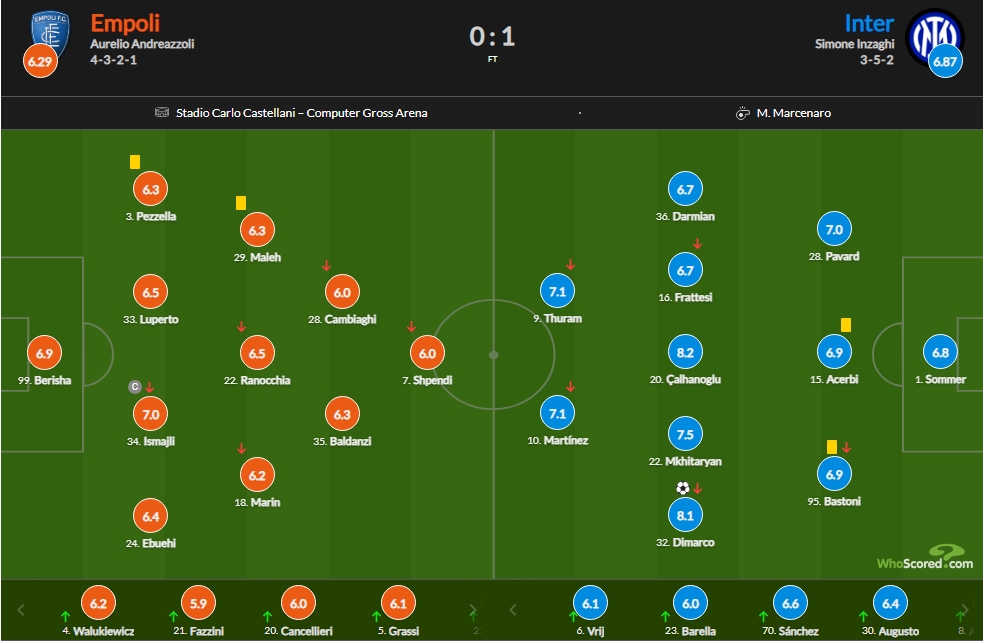
Task: Select substitute Fazzini's 5.9 rating circle
Action: (198, 603)
